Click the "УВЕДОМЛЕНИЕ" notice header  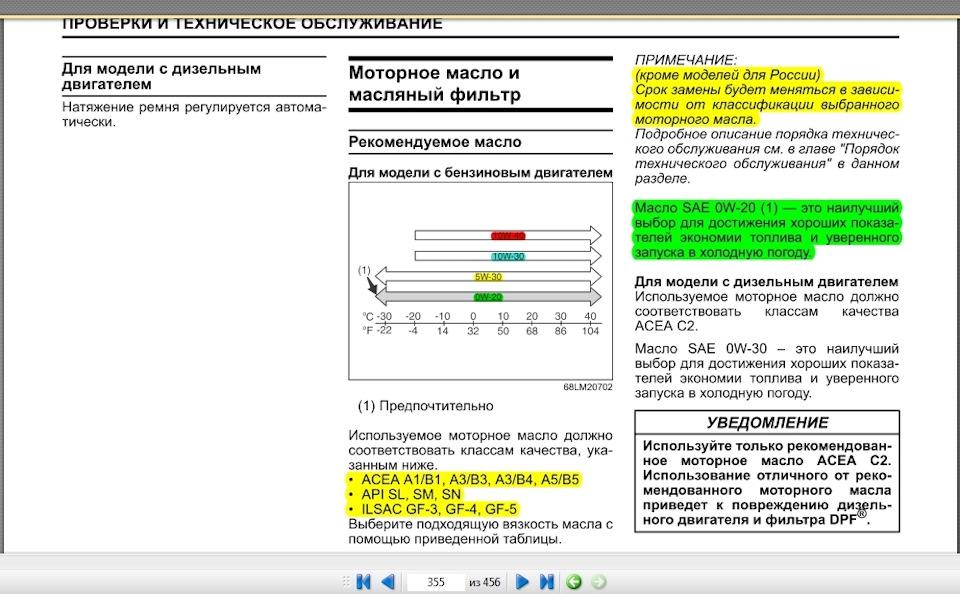767,423
